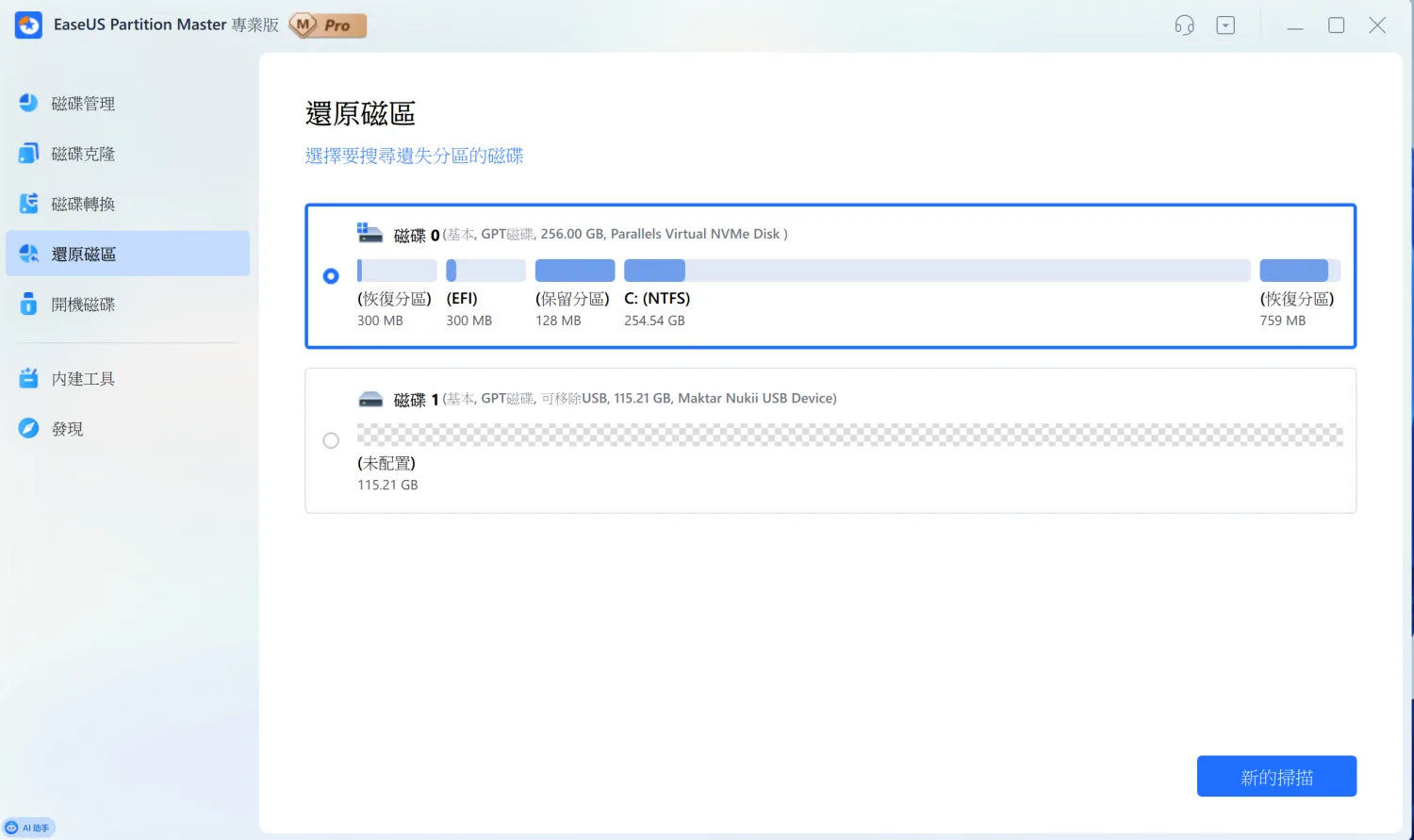
Task: Open the AI助手 assistant button
Action: 28,828
